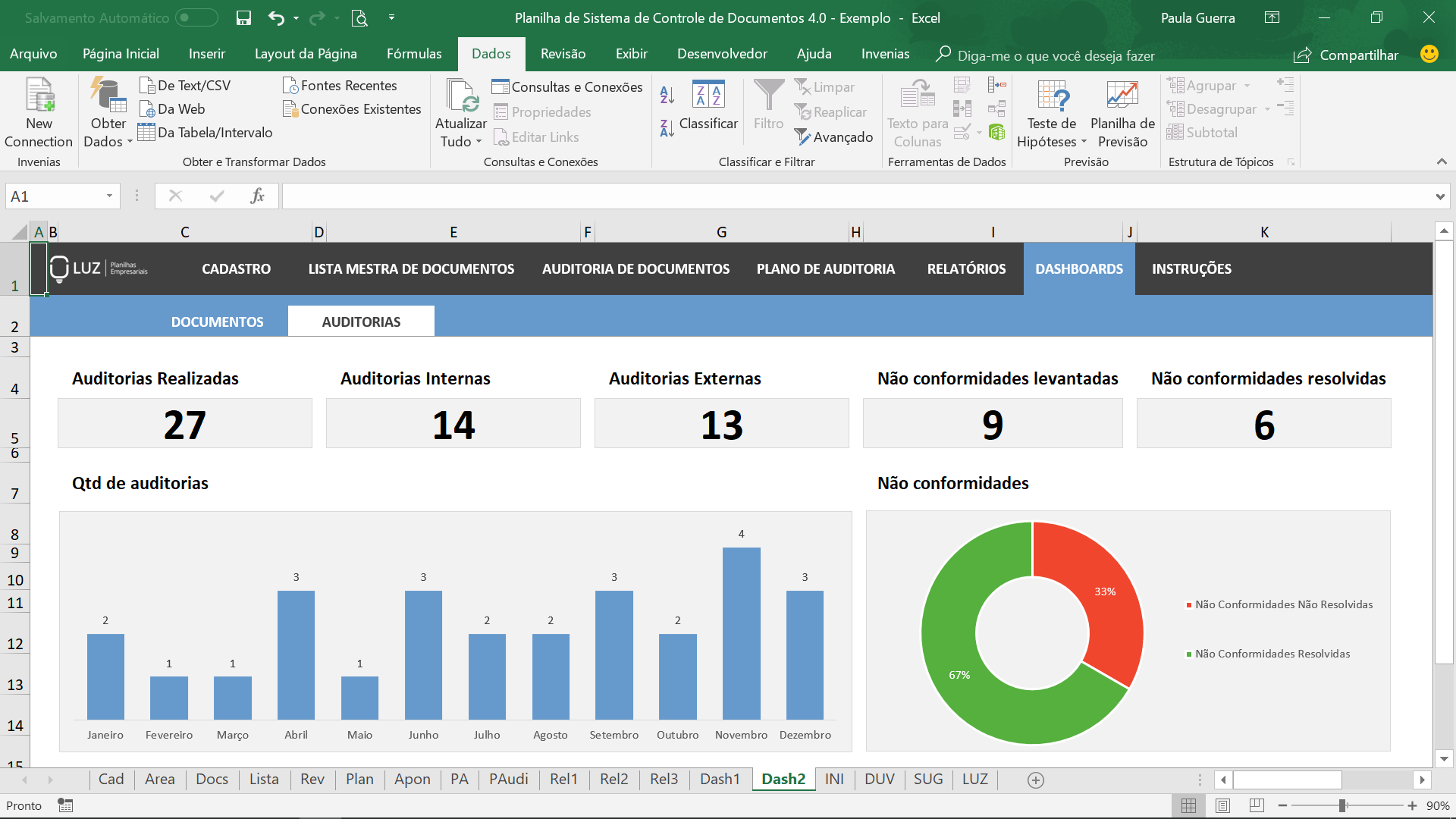Click the Save icon in title bar
The width and height of the screenshot is (1456, 819).
pos(243,17)
